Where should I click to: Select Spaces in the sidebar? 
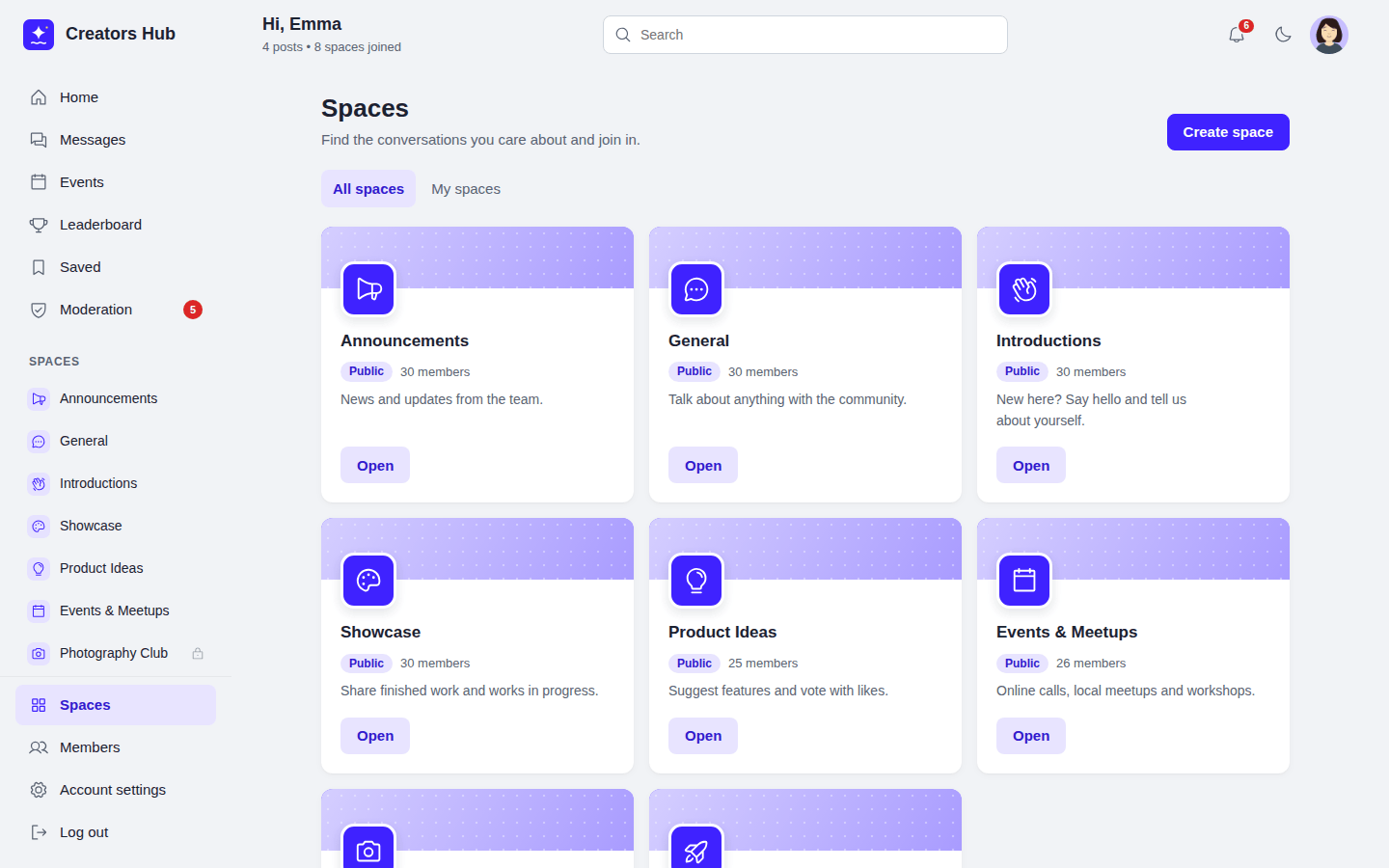click(x=116, y=705)
